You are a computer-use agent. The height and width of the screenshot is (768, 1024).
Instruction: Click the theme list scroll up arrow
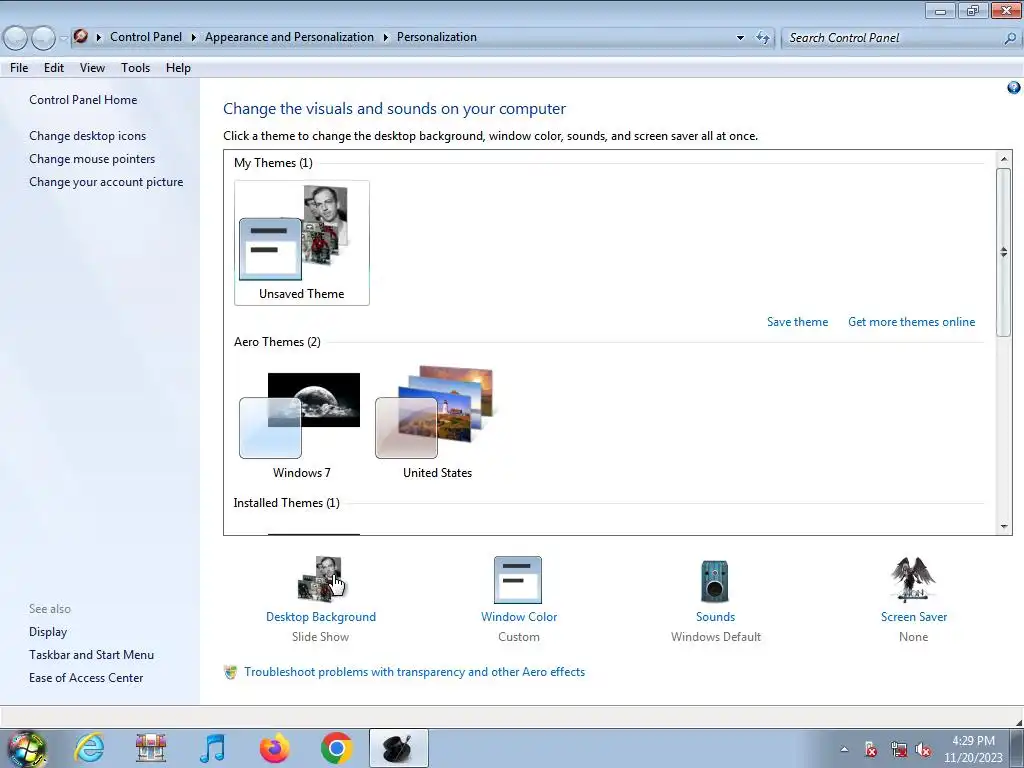pyautogui.click(x=1004, y=159)
